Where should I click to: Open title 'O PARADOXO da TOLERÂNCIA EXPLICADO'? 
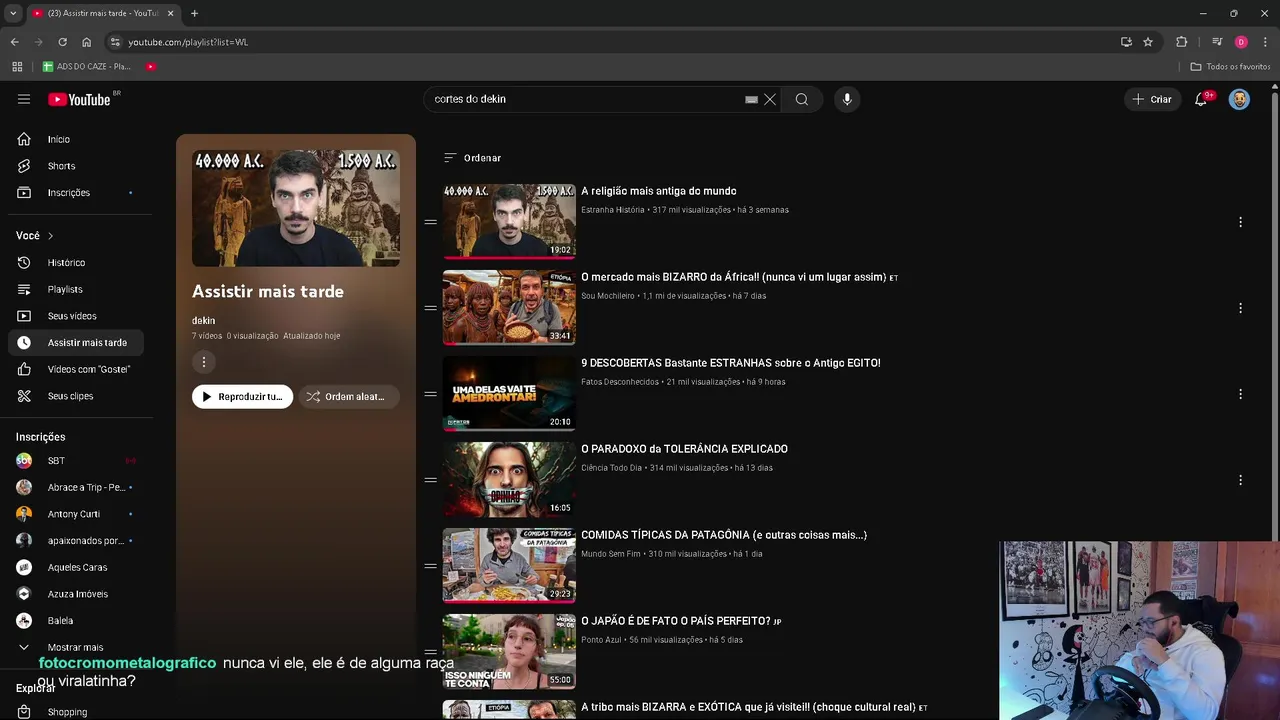pos(684,449)
